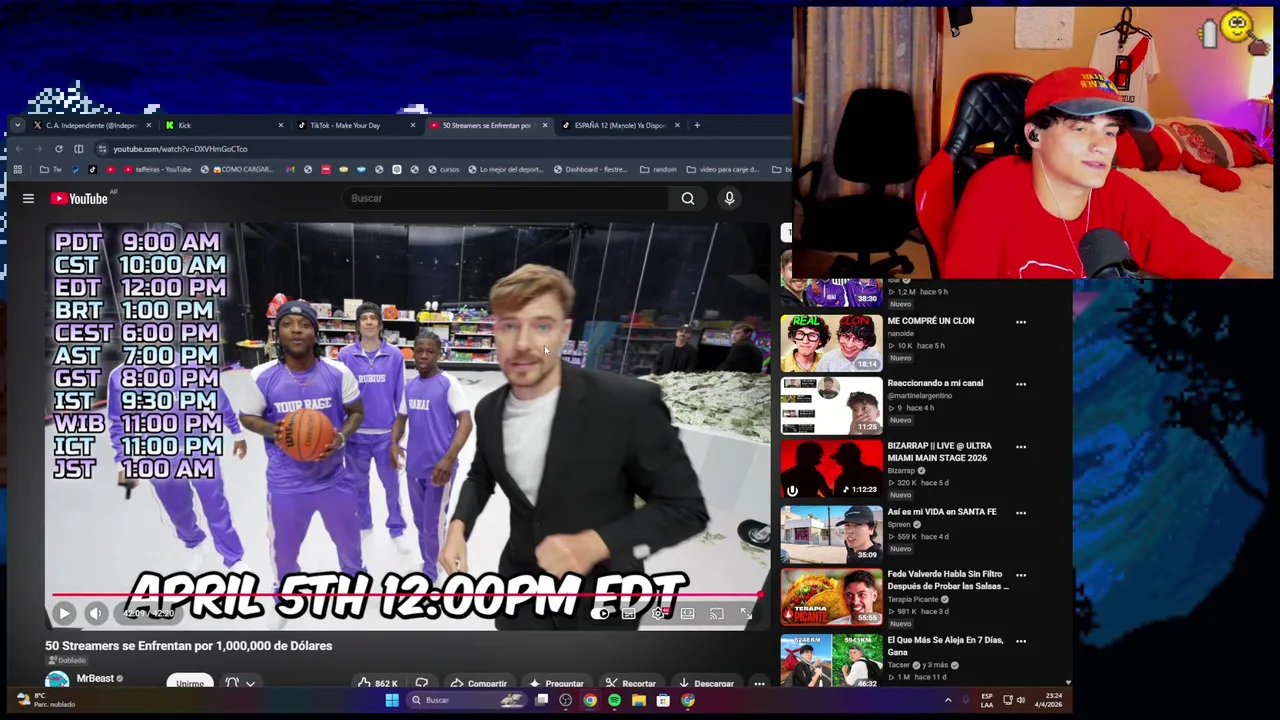
Task: Click the Preguntar button
Action: (x=556, y=683)
